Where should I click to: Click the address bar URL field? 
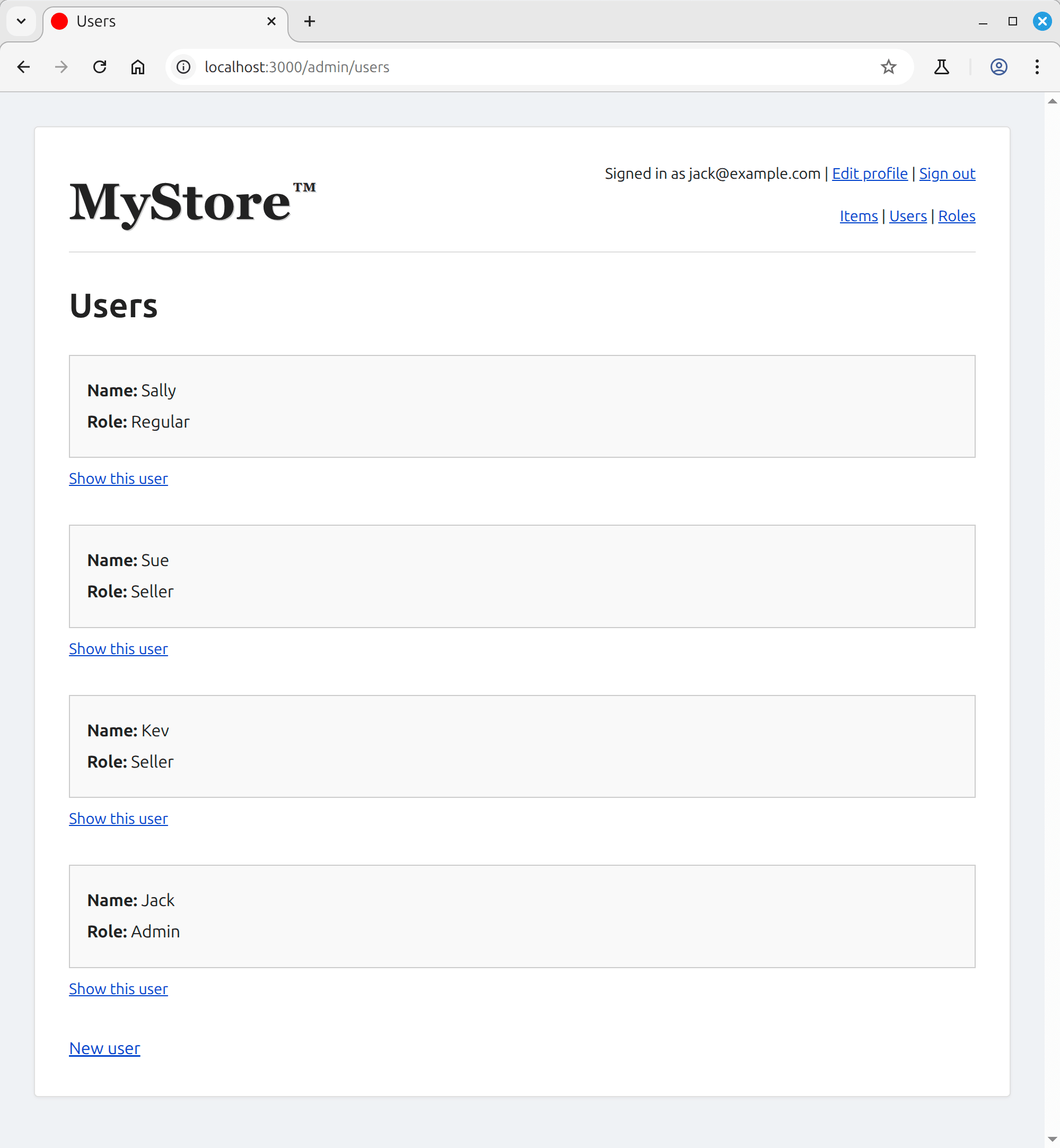click(516, 67)
